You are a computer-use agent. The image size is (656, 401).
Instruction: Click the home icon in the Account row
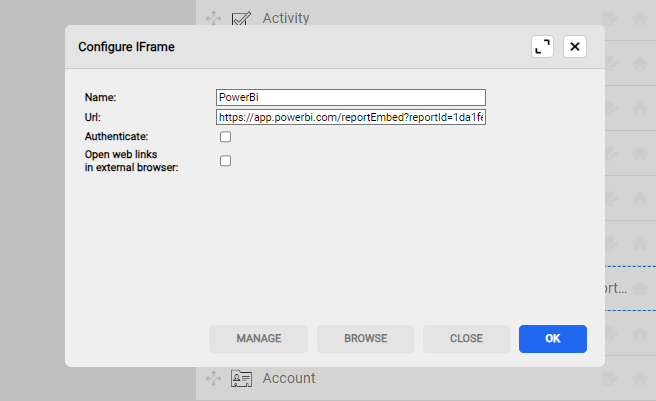[639, 378]
